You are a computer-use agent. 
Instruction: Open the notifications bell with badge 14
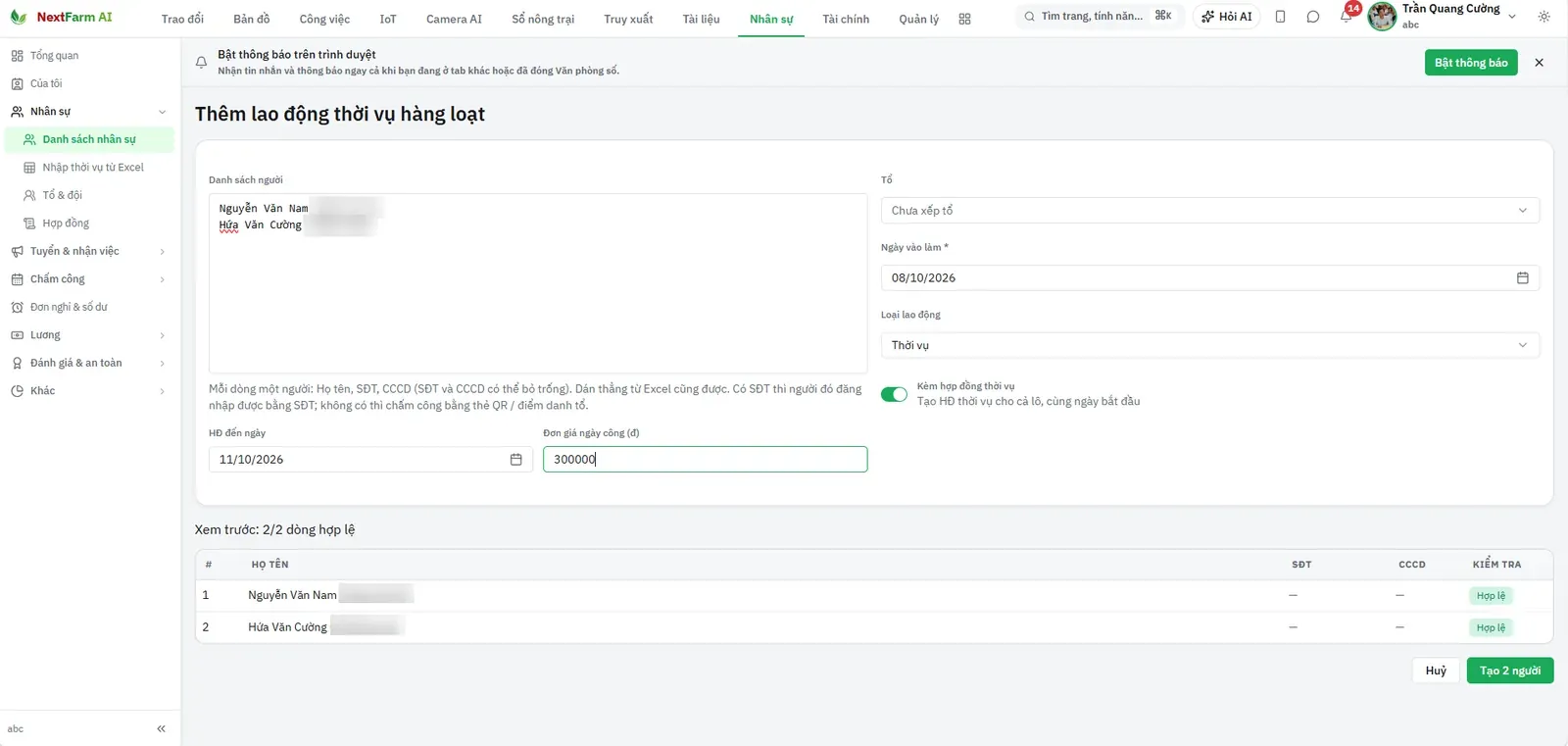[x=1347, y=17]
